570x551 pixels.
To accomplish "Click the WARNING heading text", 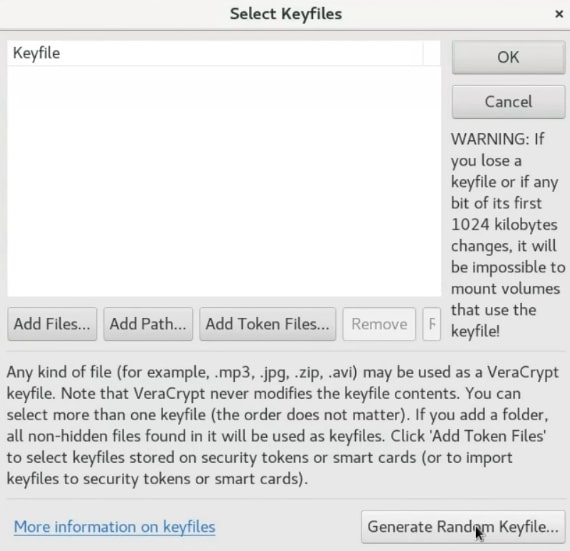I will point(490,139).
